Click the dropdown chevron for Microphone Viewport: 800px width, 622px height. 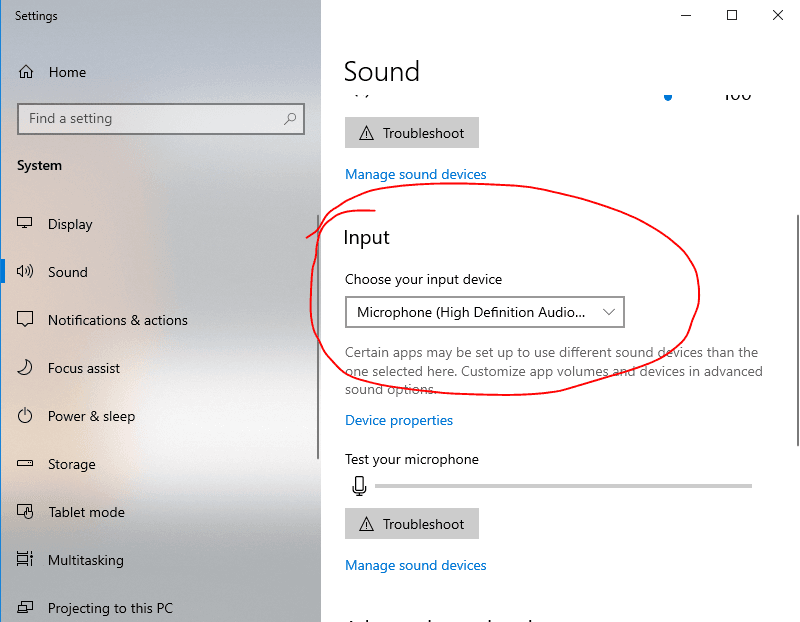point(609,312)
